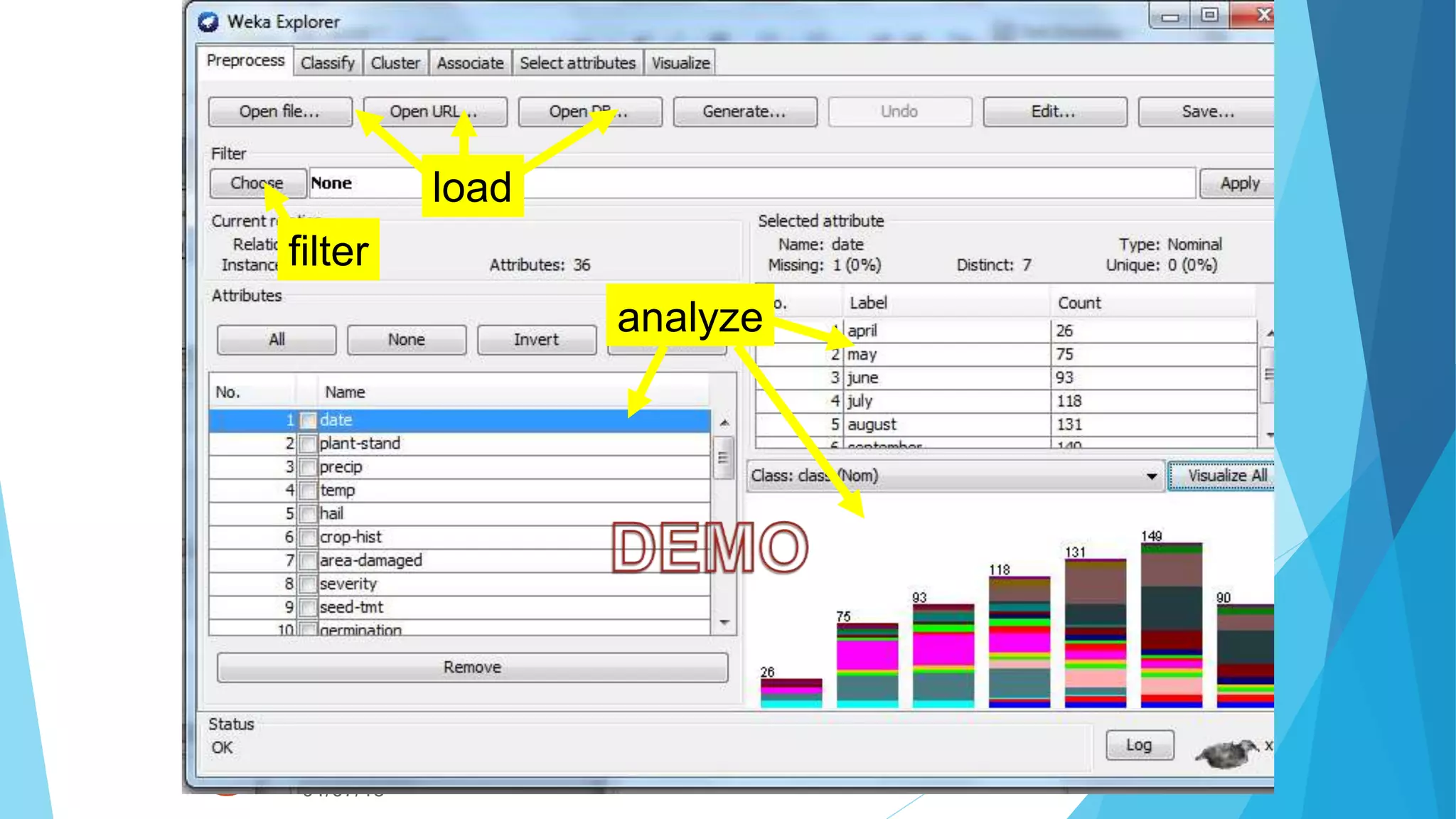Click the histogram bar labeled 75

(867, 665)
